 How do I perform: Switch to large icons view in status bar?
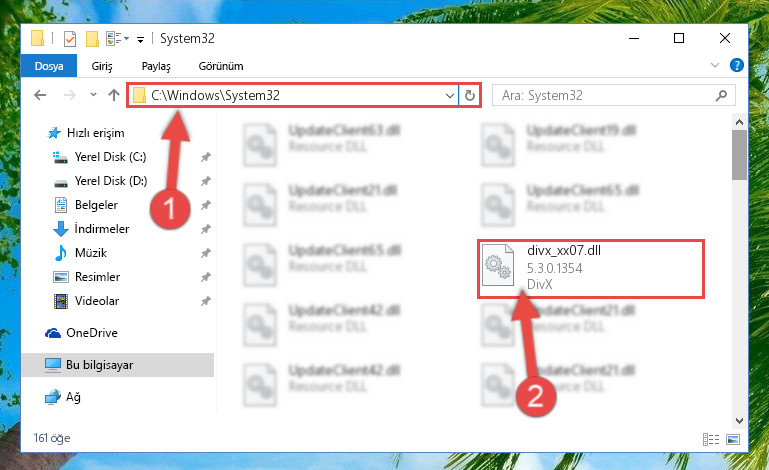[x=733, y=439]
